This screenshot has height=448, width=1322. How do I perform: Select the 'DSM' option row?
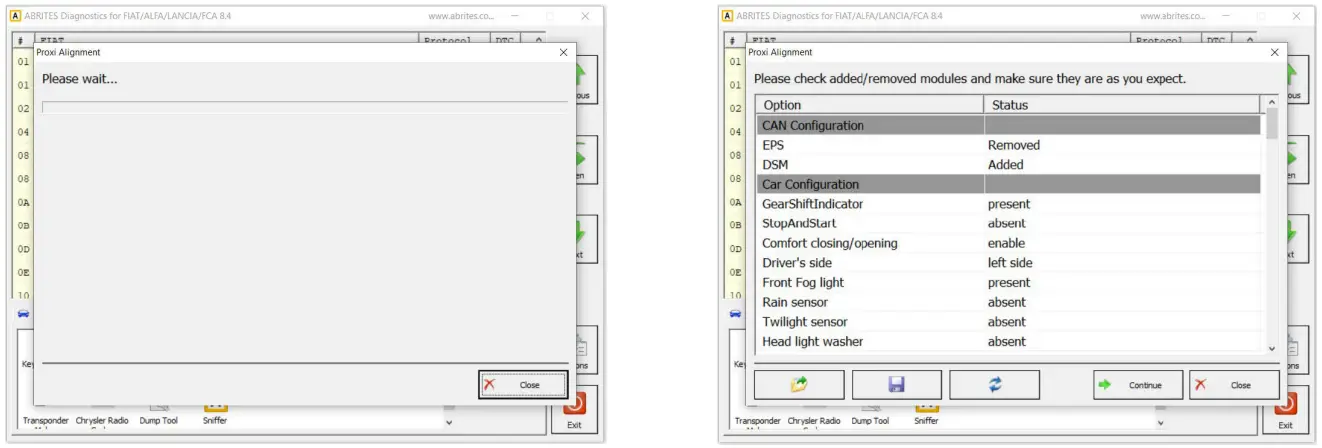click(1008, 164)
